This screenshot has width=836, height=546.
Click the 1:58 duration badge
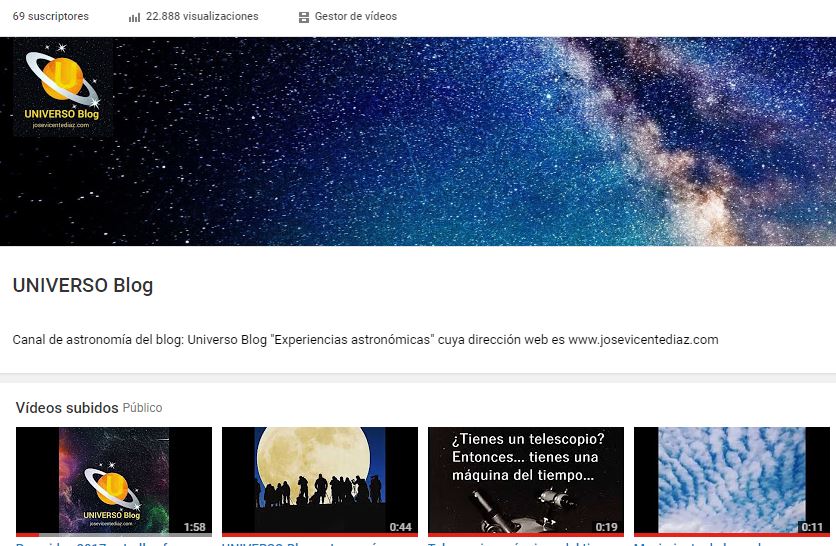click(195, 527)
